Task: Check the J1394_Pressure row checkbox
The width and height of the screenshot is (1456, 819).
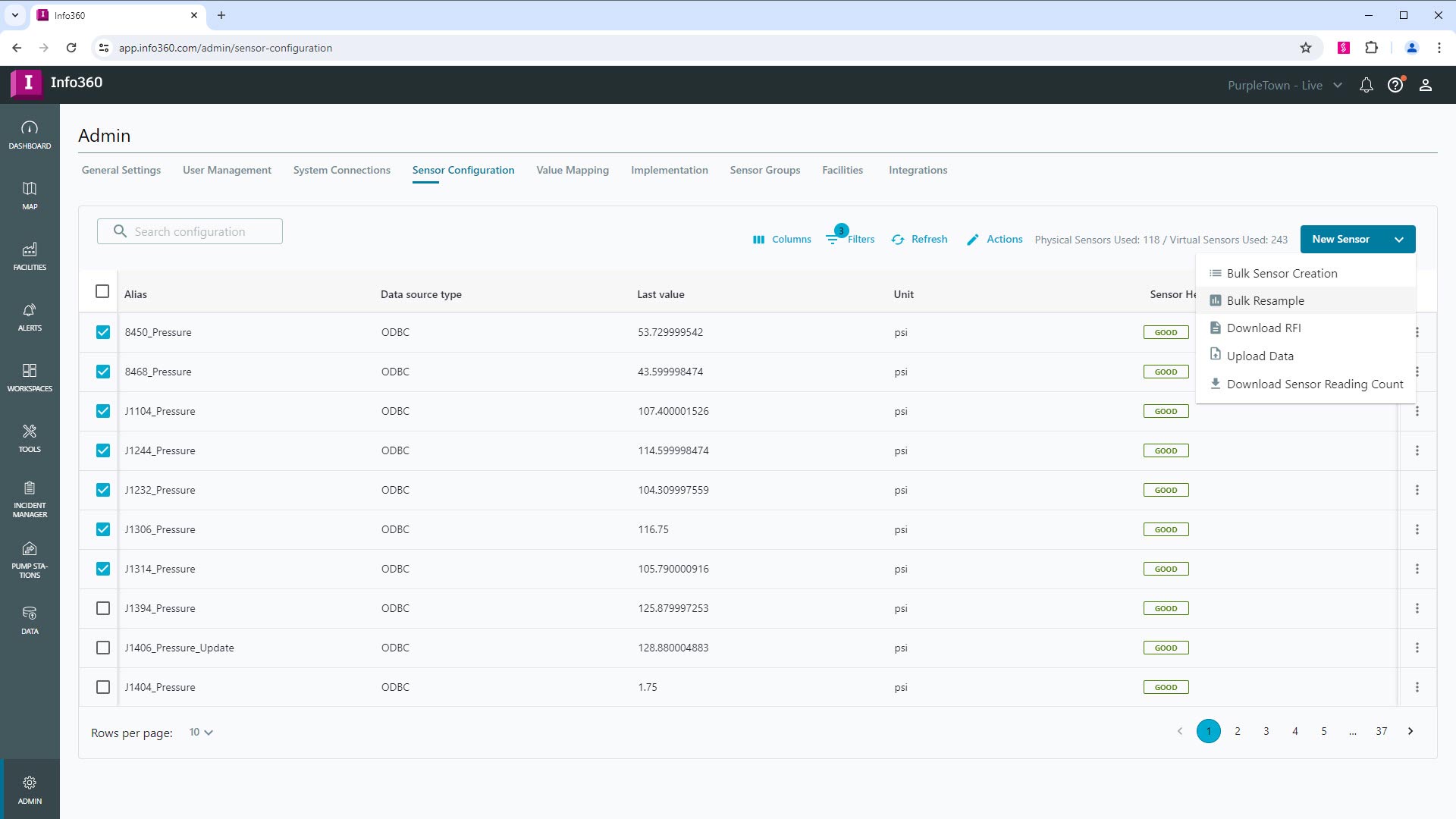Action: tap(103, 608)
